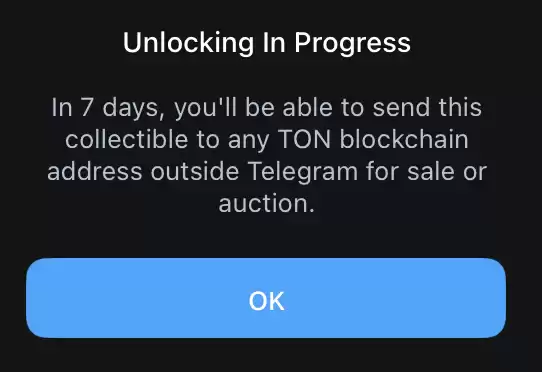Click the TON word in the message
The height and width of the screenshot is (372, 542).
click(304, 139)
